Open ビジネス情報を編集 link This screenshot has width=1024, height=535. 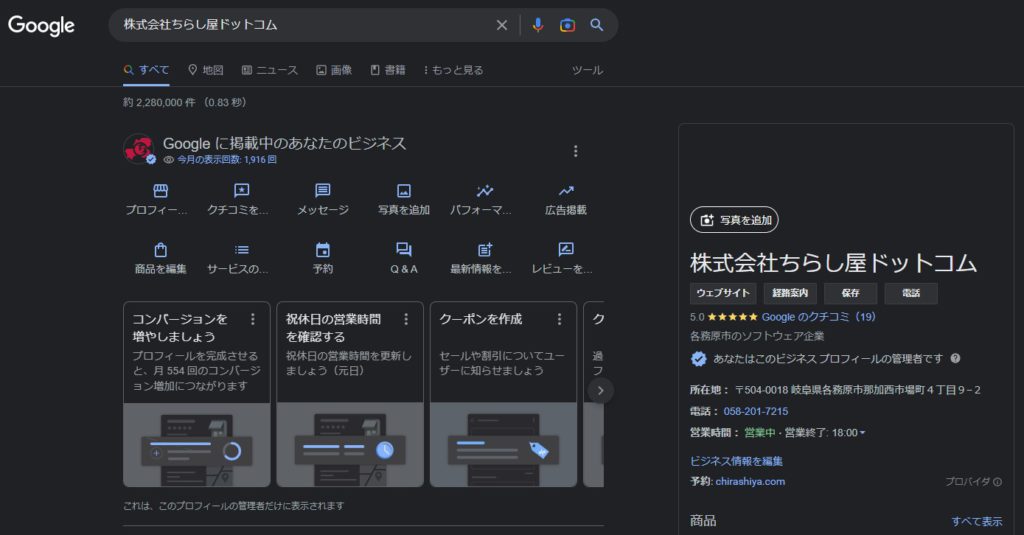(x=736, y=461)
